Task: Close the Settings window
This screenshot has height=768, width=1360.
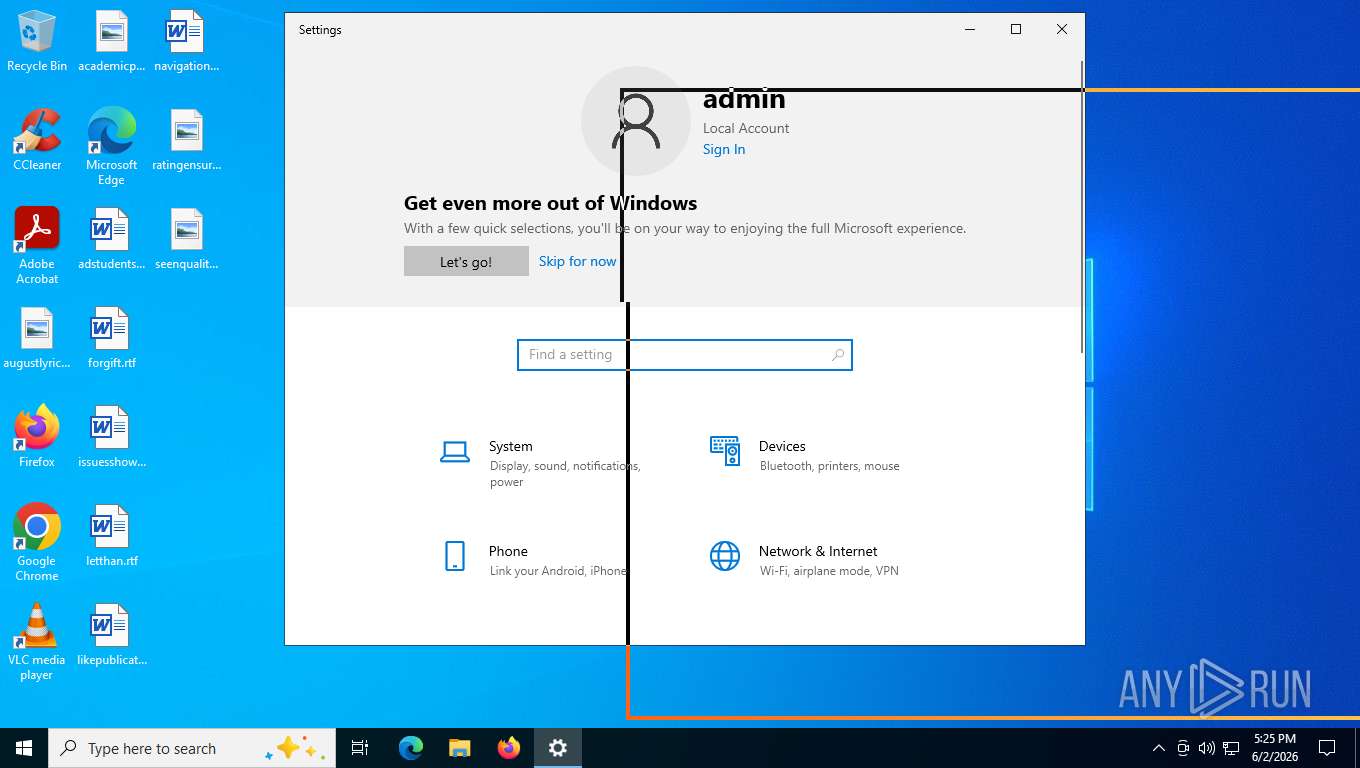Action: pyautogui.click(x=1062, y=30)
